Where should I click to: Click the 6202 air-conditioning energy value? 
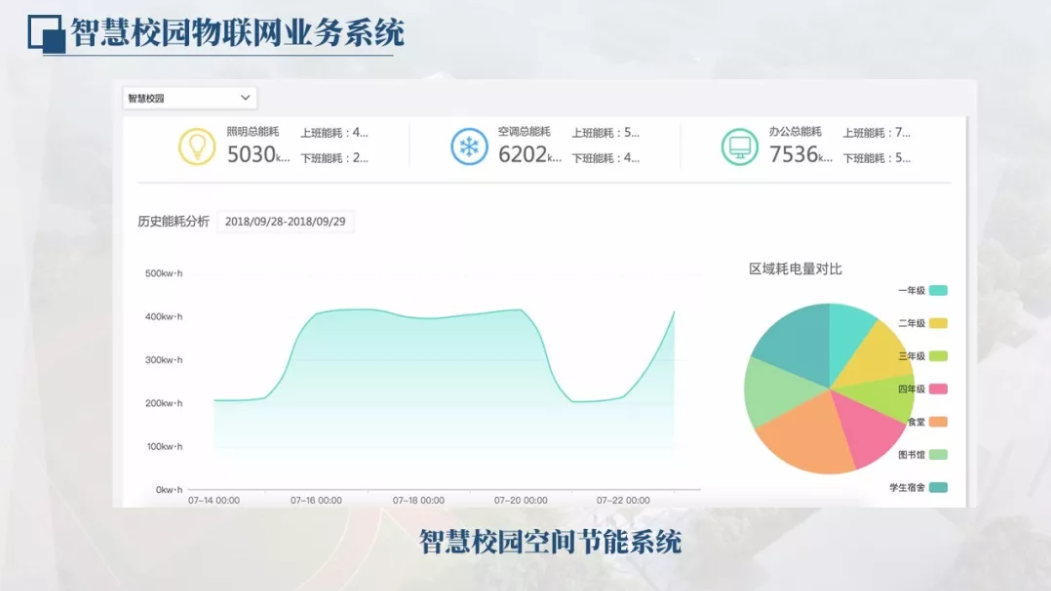(x=523, y=155)
